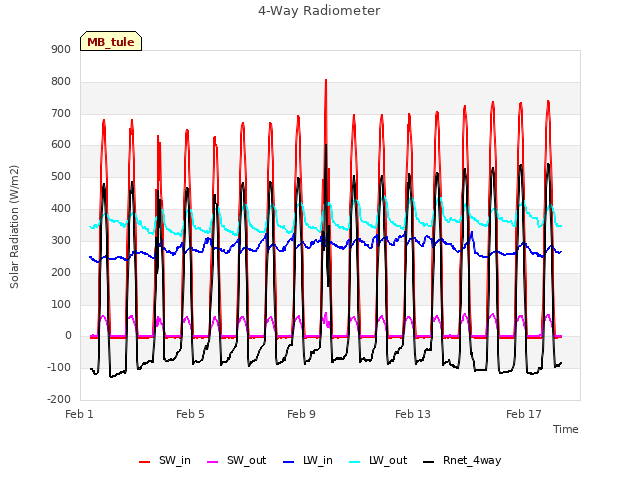Image resolution: width=640 pixels, height=480 pixels.
Task: Click the Feb 9 x-axis tick label
Action: click(301, 414)
